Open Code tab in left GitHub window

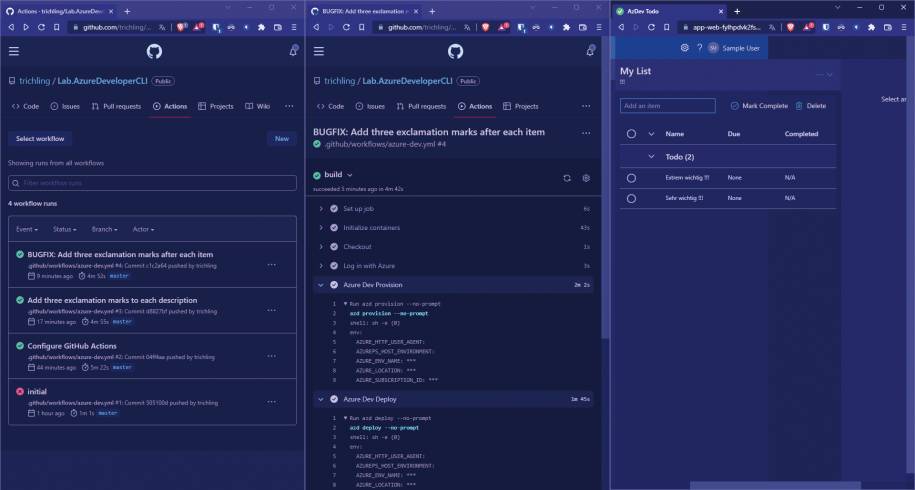coord(25,107)
